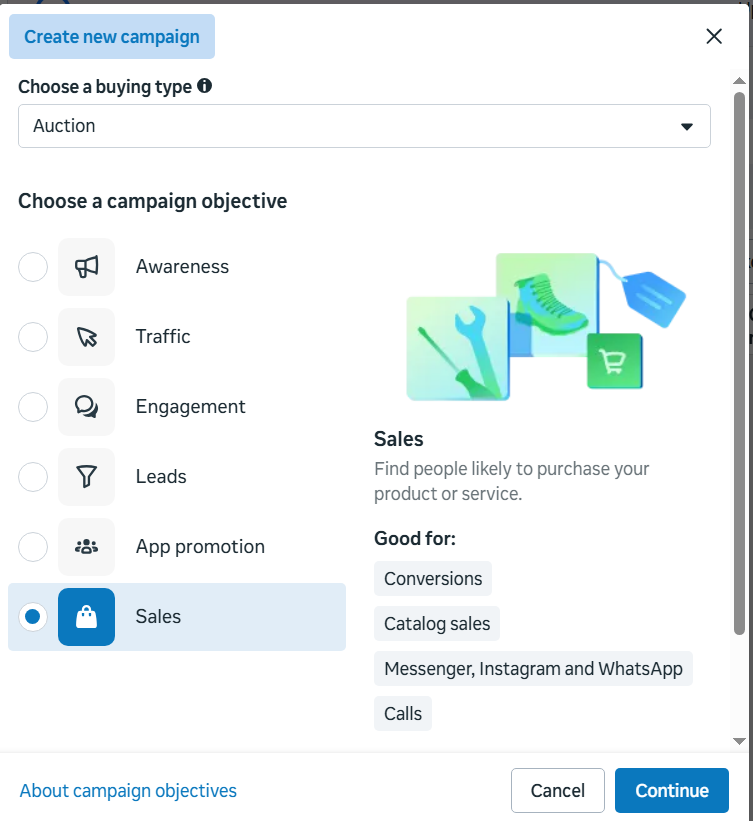Viewport: 753px width, 821px height.
Task: Open the Auction buying type dropdown
Action: [364, 126]
